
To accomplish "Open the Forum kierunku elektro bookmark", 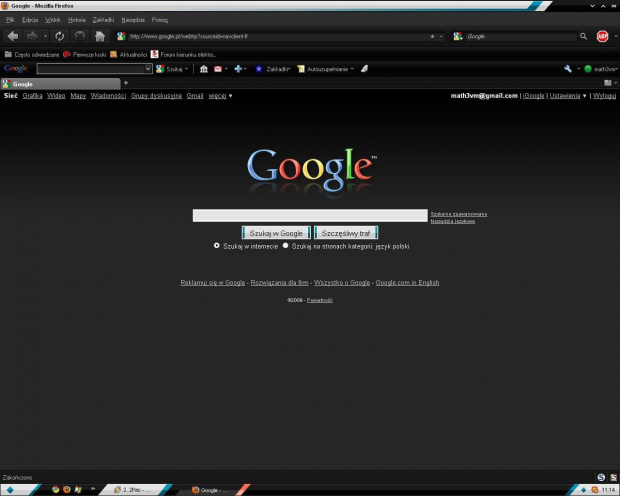I will [x=183, y=55].
